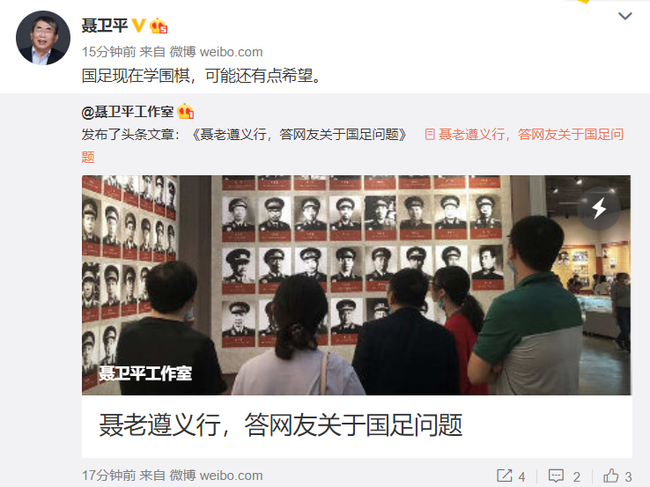Expand the post options chevron menu

pos(625,16)
